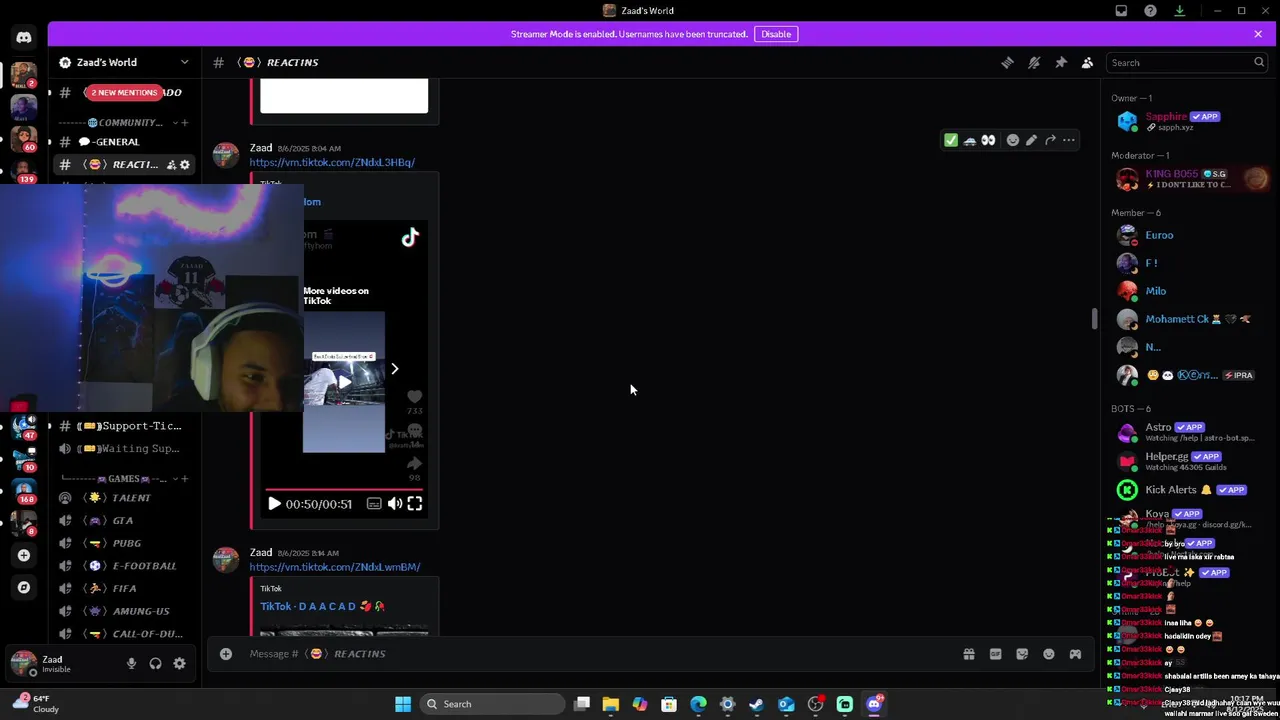Open emoji picker in message bar
The image size is (1280, 720).
click(x=1048, y=654)
